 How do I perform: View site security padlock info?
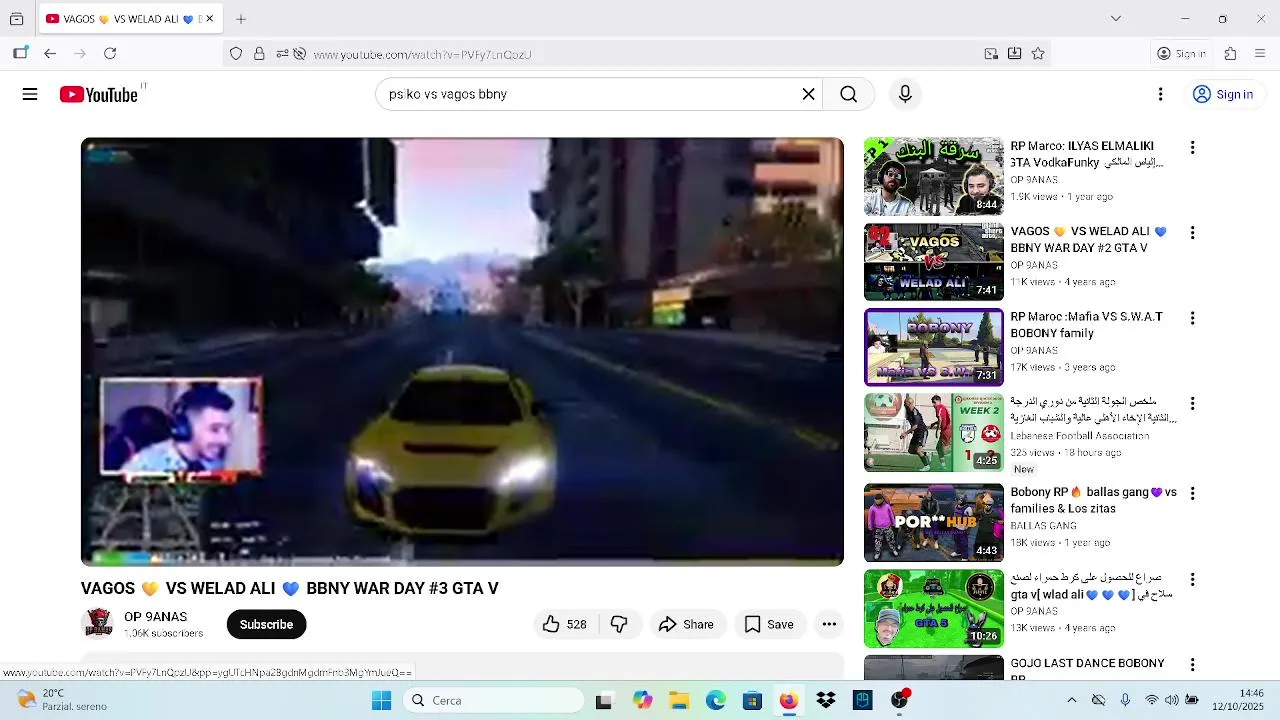click(x=259, y=54)
